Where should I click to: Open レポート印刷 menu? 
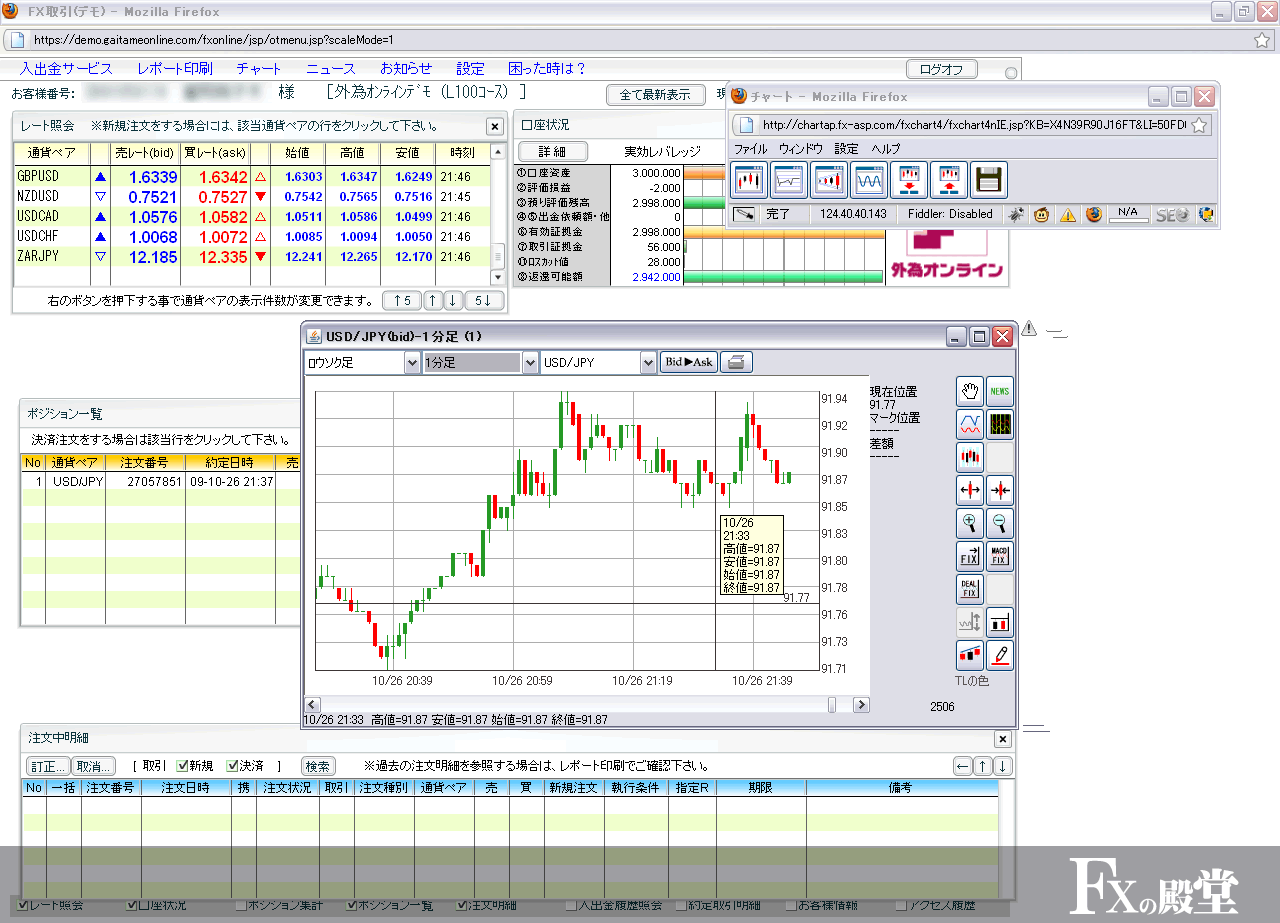point(175,69)
